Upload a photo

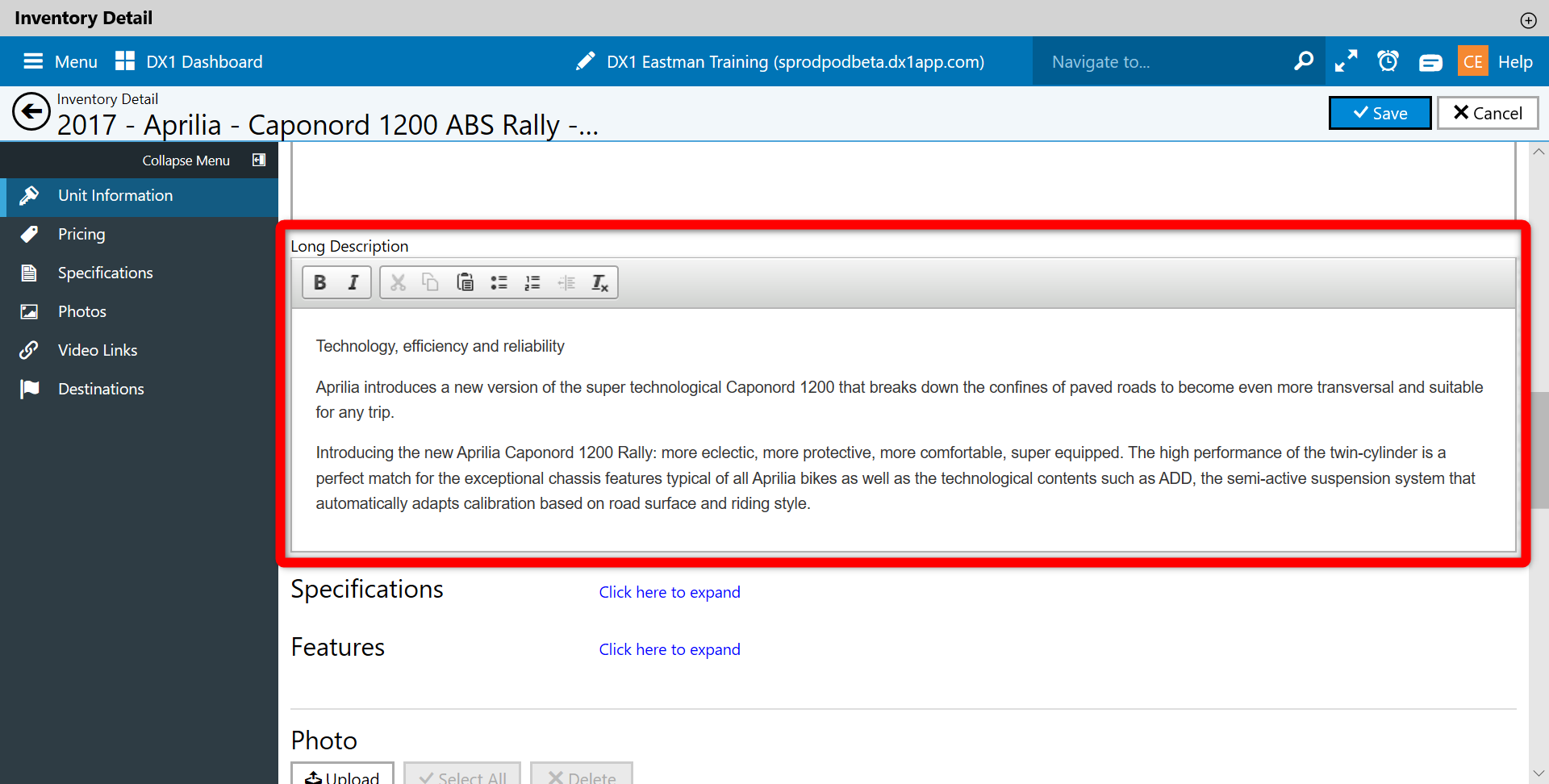[343, 774]
